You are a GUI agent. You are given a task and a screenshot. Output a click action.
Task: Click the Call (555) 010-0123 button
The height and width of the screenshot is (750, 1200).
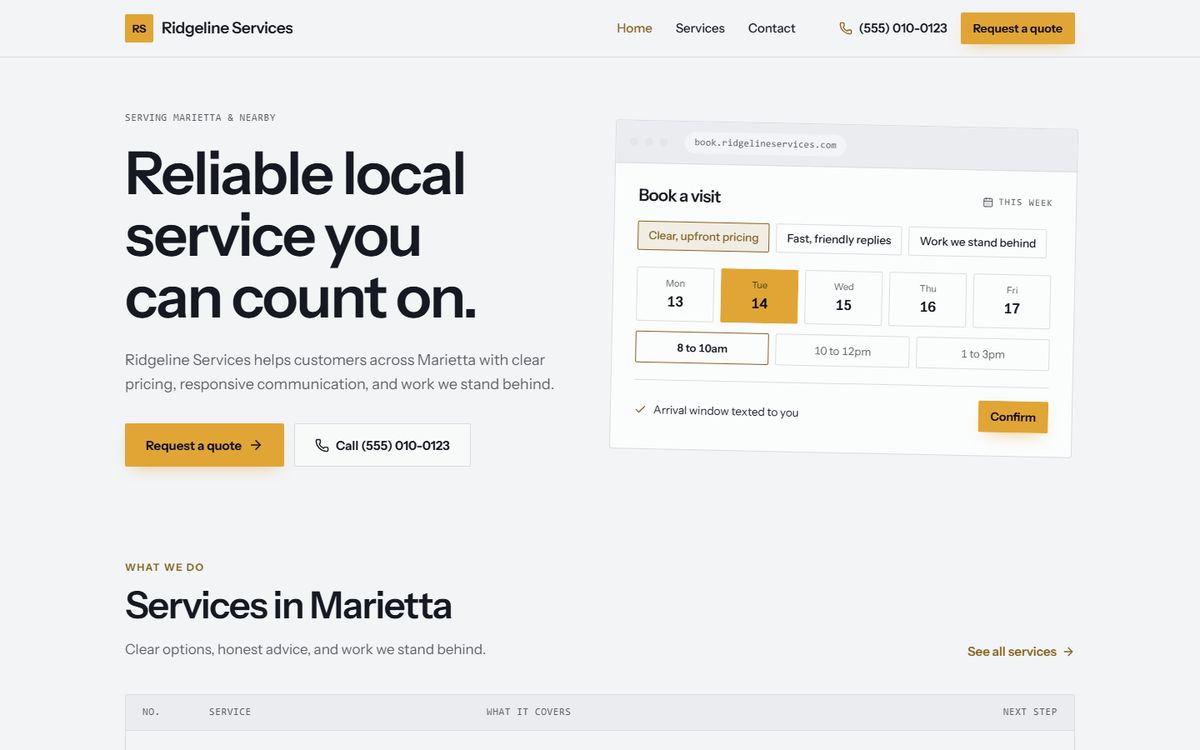382,445
